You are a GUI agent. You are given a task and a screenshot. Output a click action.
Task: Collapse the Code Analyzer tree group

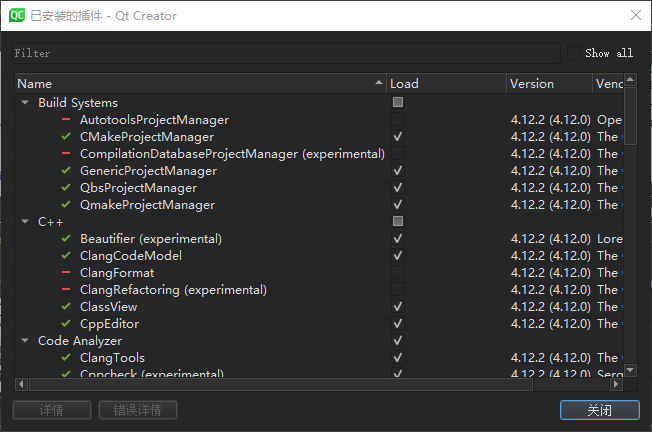click(x=25, y=341)
